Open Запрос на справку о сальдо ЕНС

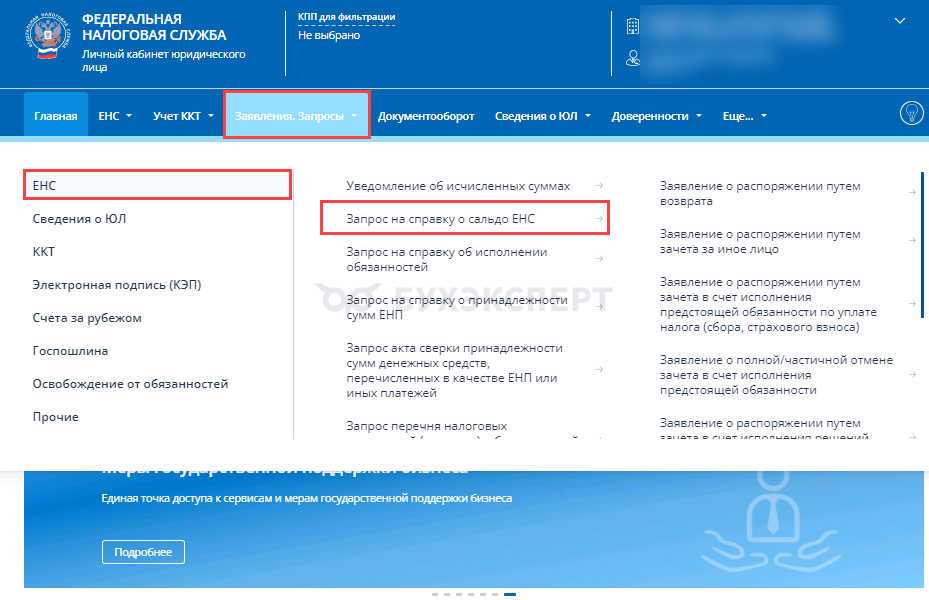coord(440,219)
